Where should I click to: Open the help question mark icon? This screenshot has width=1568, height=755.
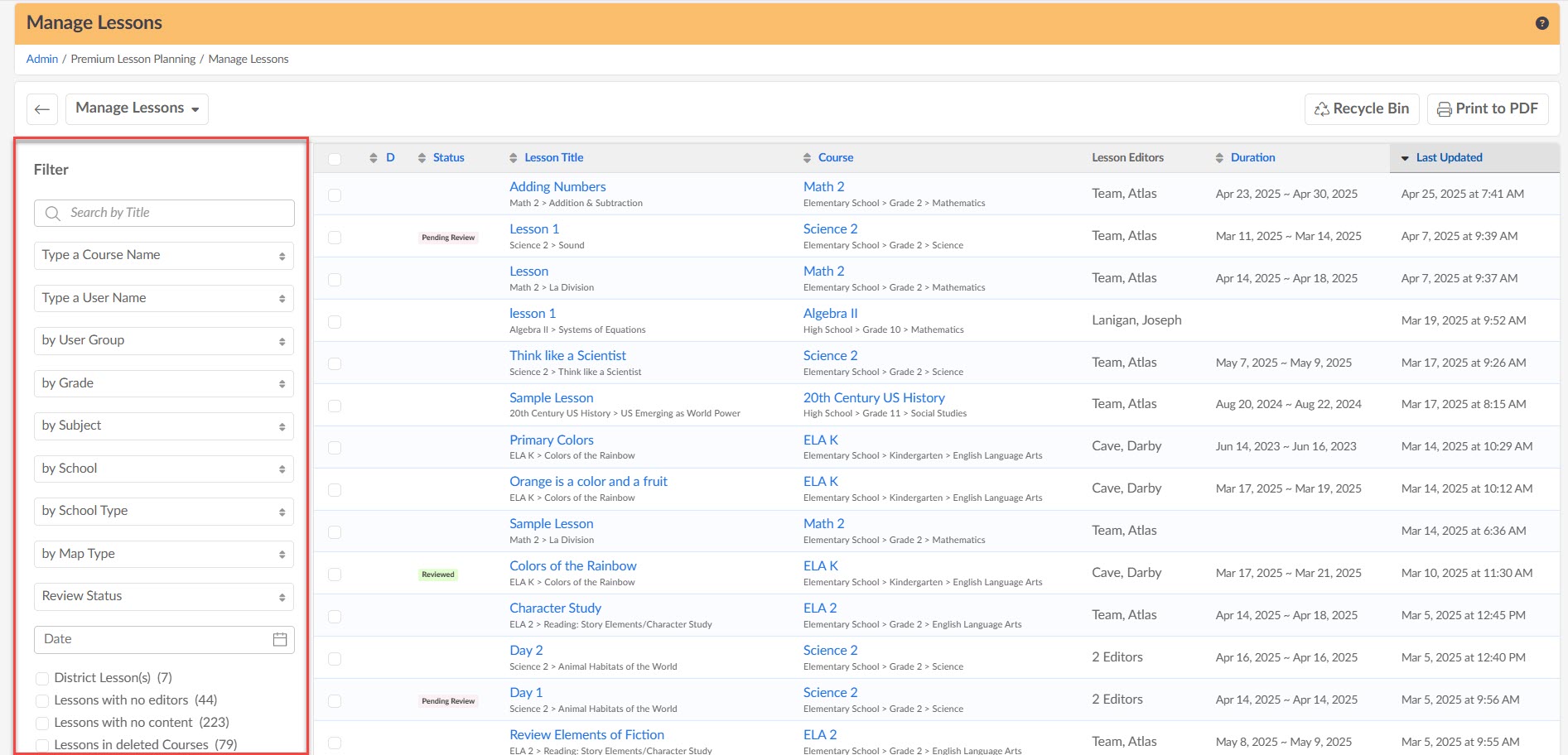point(1541,23)
